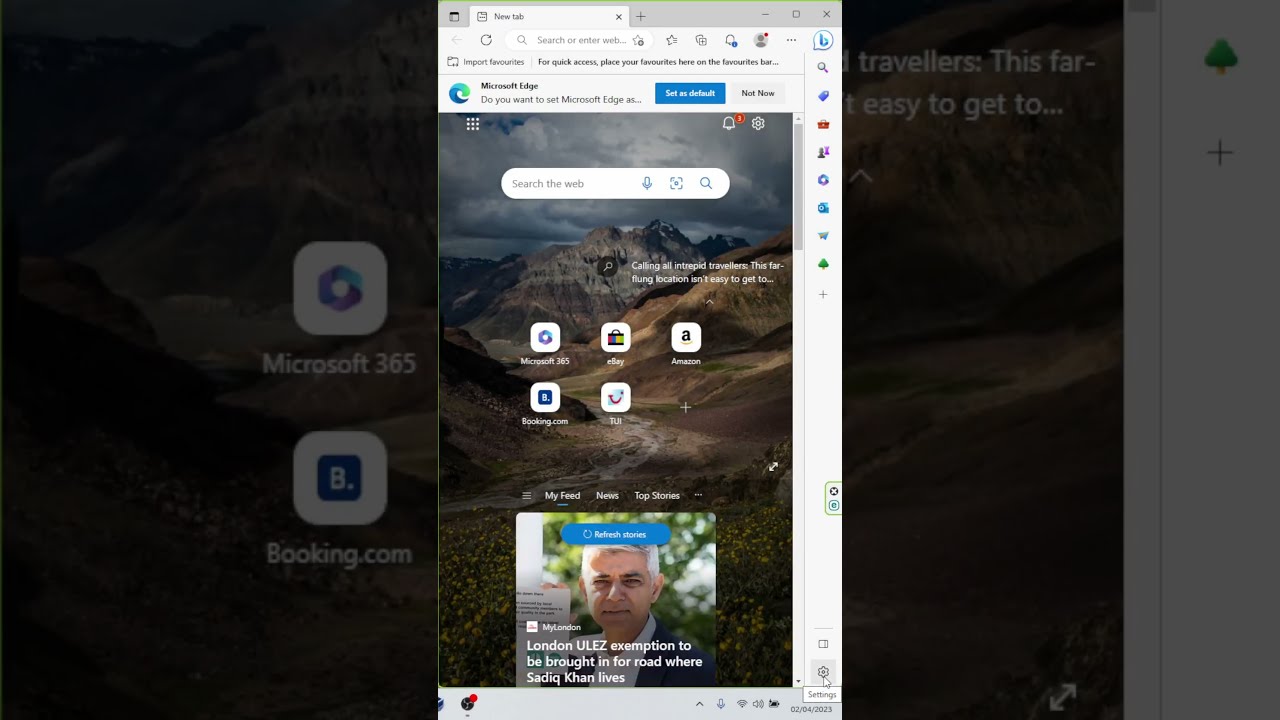Open Edge Settings and more menu

click(791, 40)
